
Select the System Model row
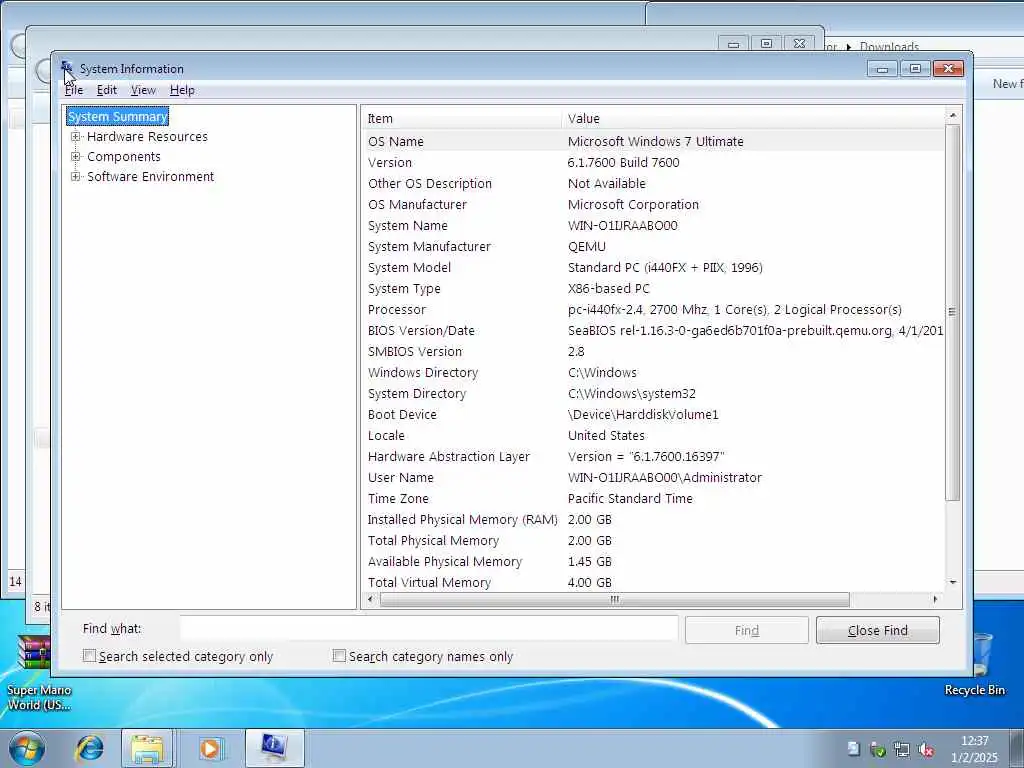[x=653, y=267]
